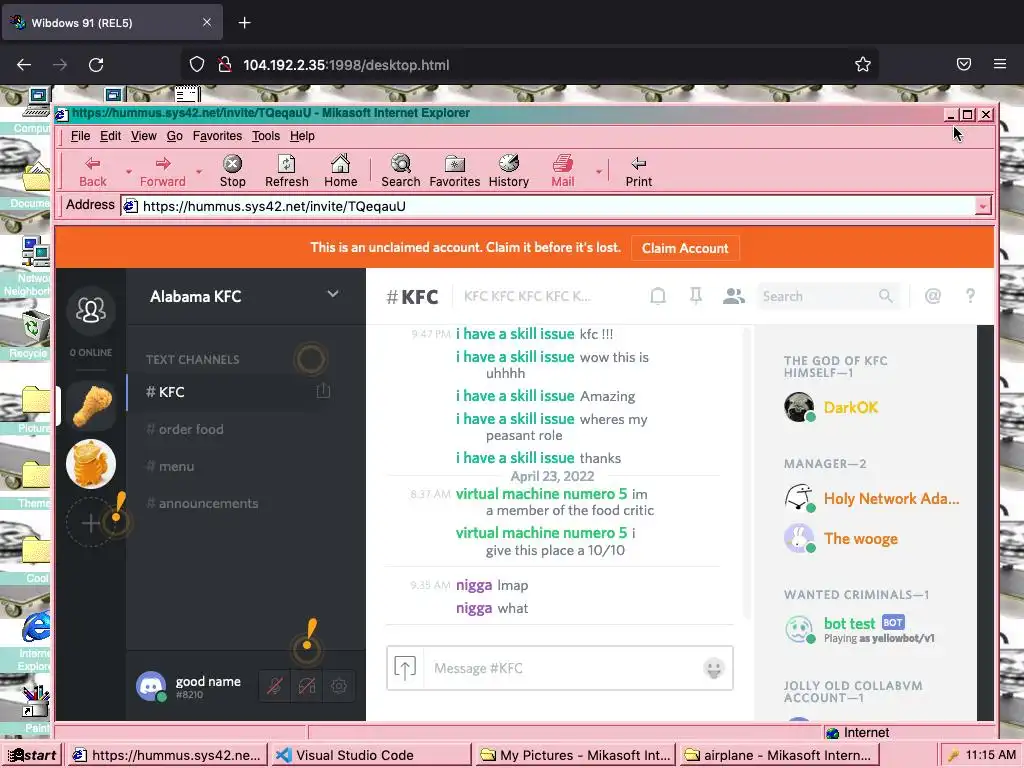This screenshot has width=1024, height=768.
Task: Click the Discord Search field
Action: coord(828,296)
